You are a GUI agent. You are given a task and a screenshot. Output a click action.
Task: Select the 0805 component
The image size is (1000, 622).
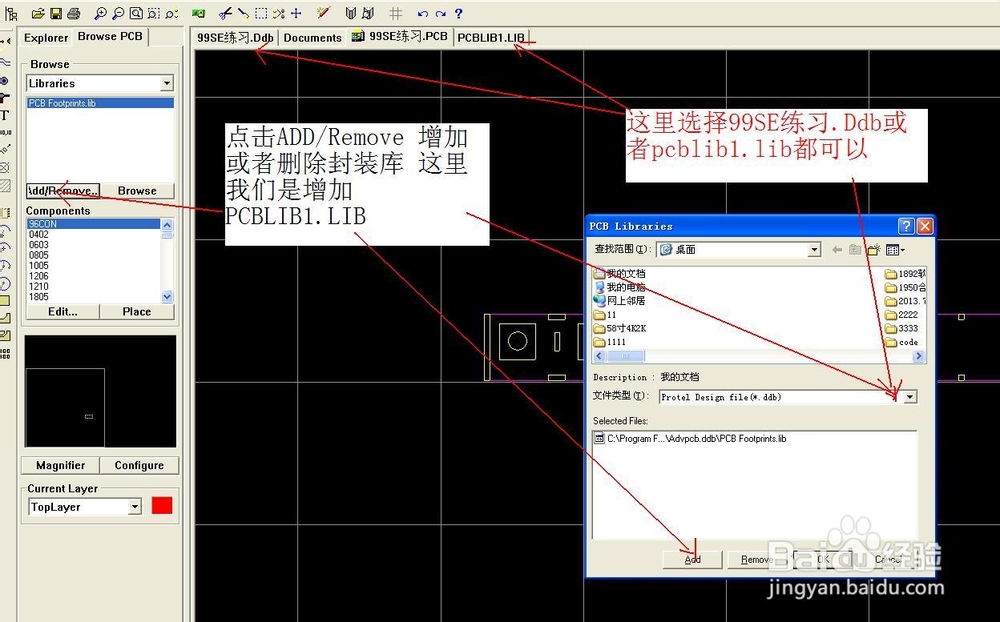(39, 255)
